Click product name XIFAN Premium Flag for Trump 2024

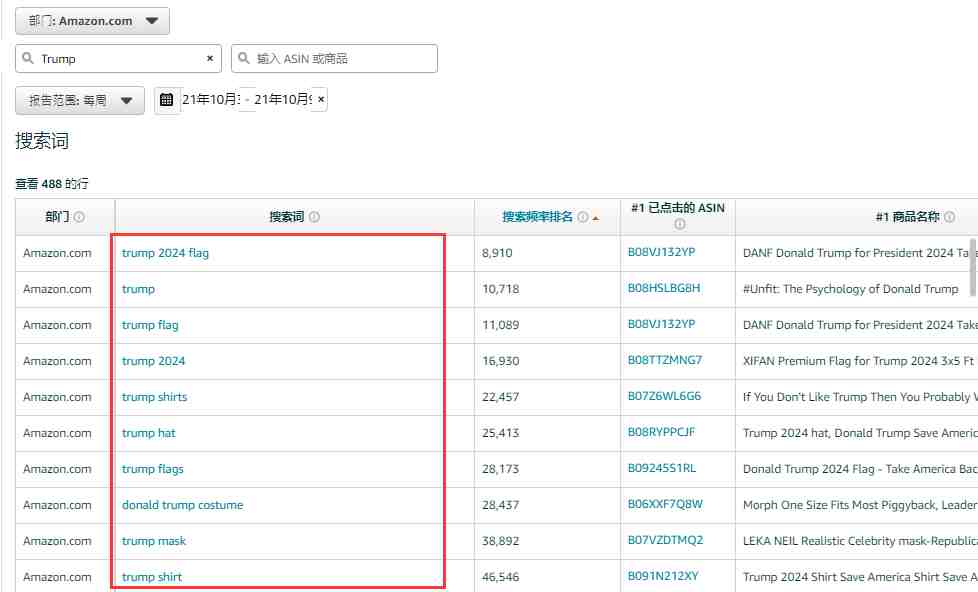click(860, 361)
